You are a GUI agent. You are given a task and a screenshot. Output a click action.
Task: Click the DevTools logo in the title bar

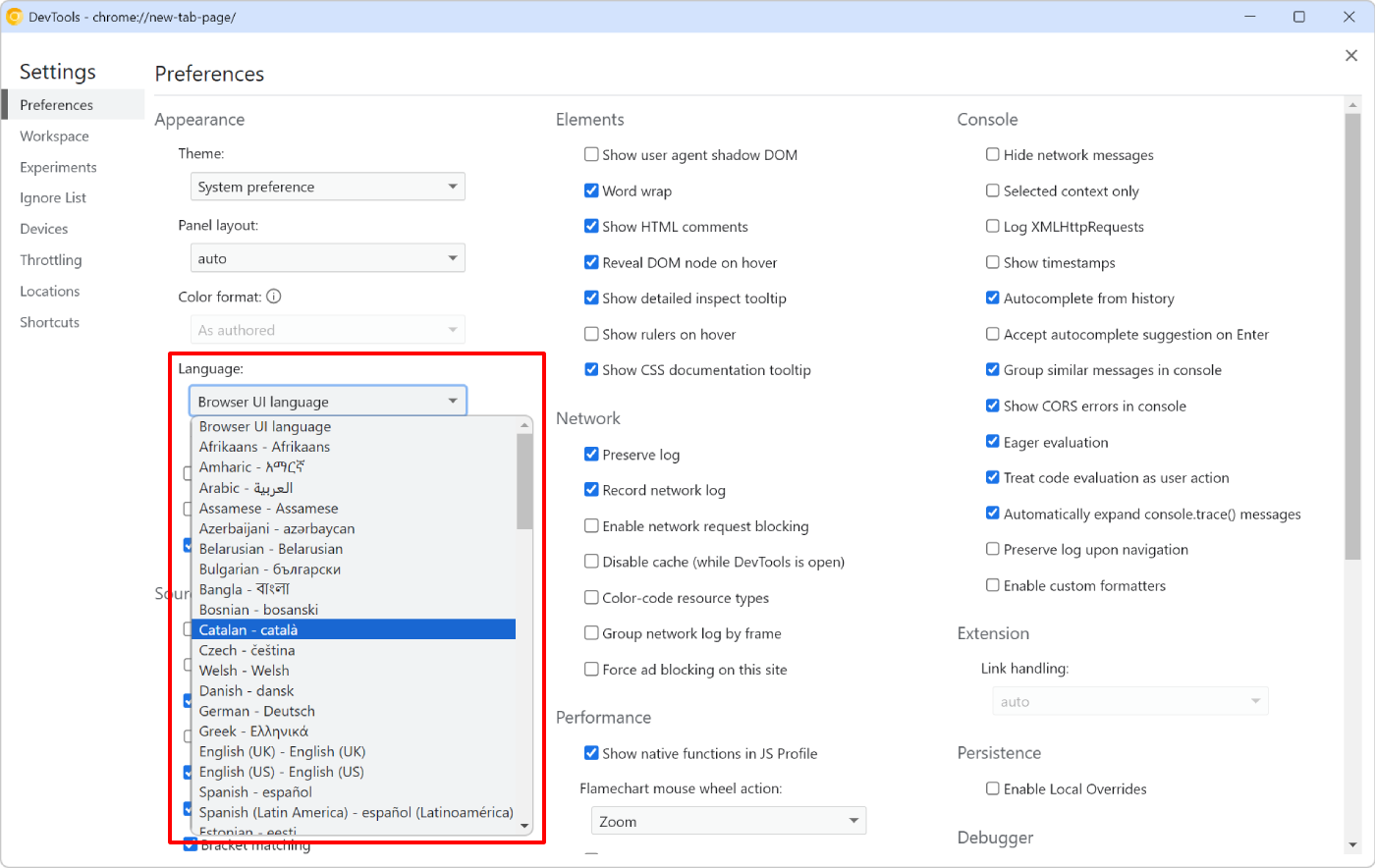click(x=14, y=16)
